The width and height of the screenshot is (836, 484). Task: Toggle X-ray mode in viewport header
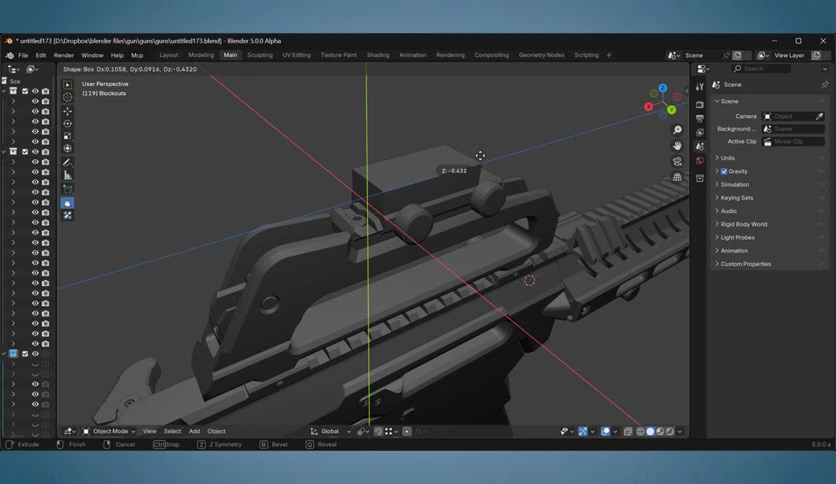pyautogui.click(x=628, y=431)
